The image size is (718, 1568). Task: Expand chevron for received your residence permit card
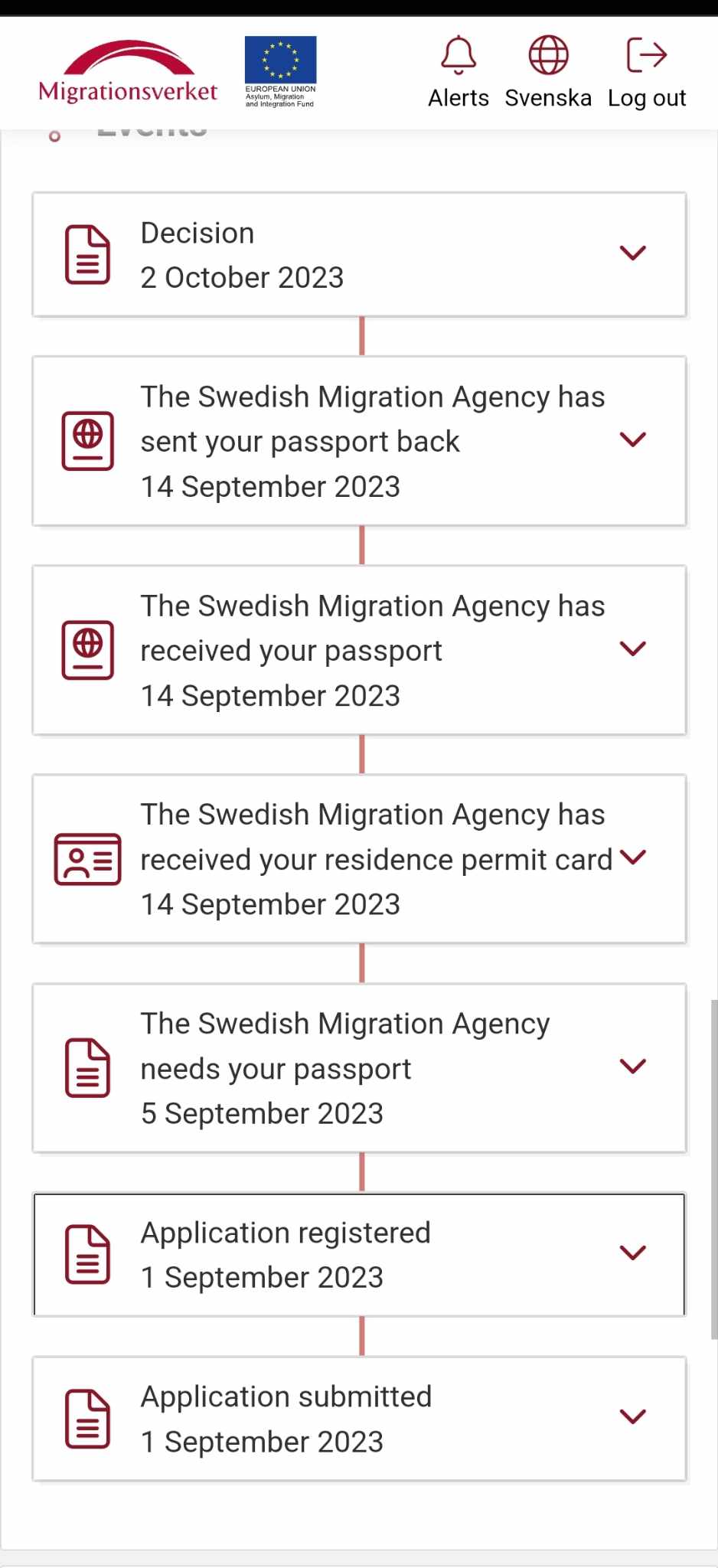(x=633, y=857)
